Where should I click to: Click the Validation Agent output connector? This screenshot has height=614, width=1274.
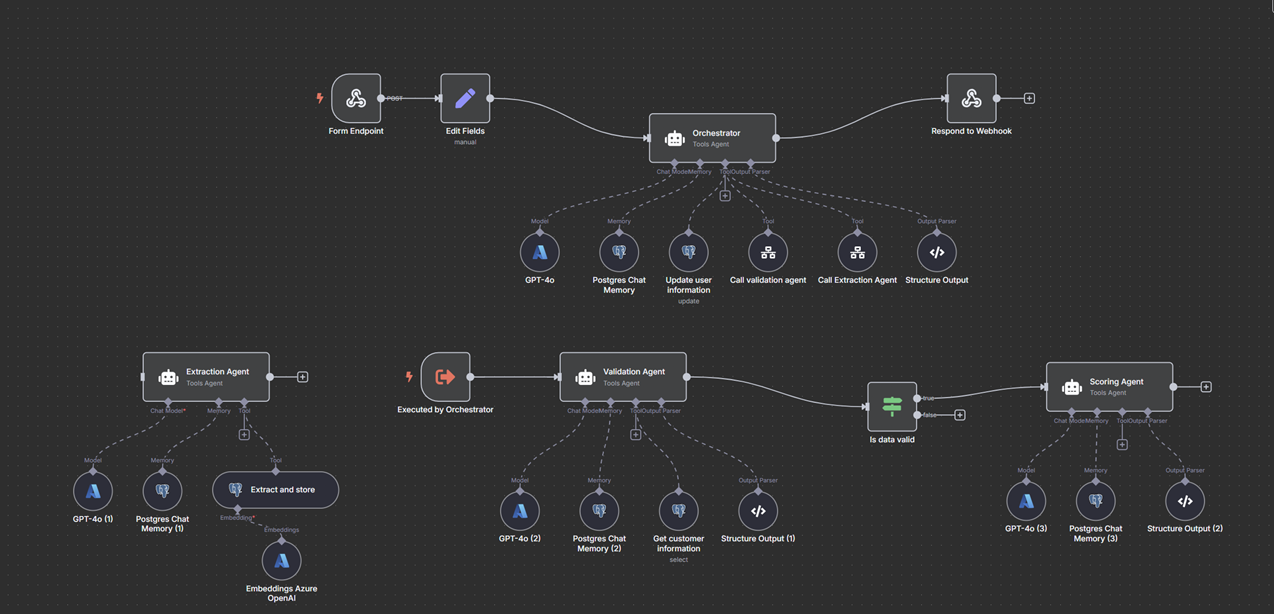click(686, 377)
